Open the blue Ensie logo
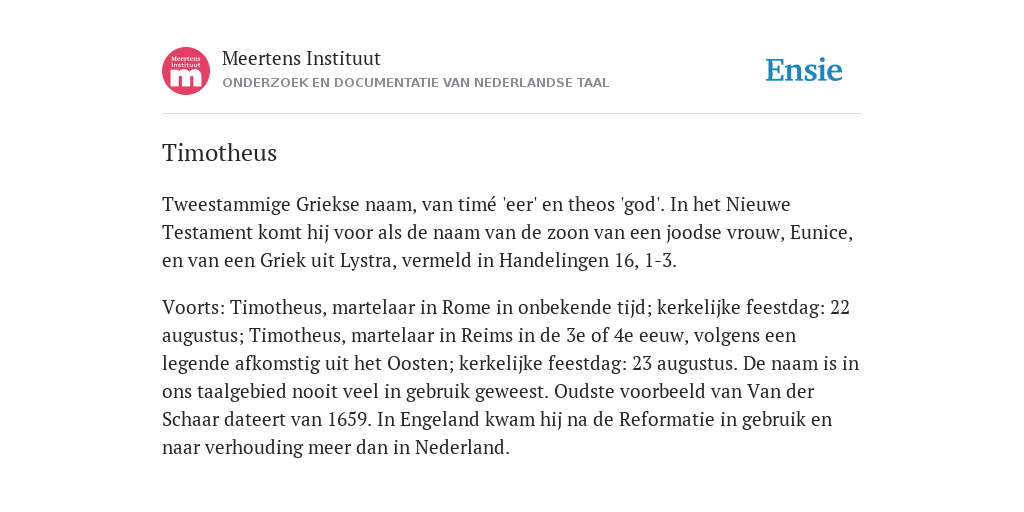The height and width of the screenshot is (512, 1024). [804, 70]
